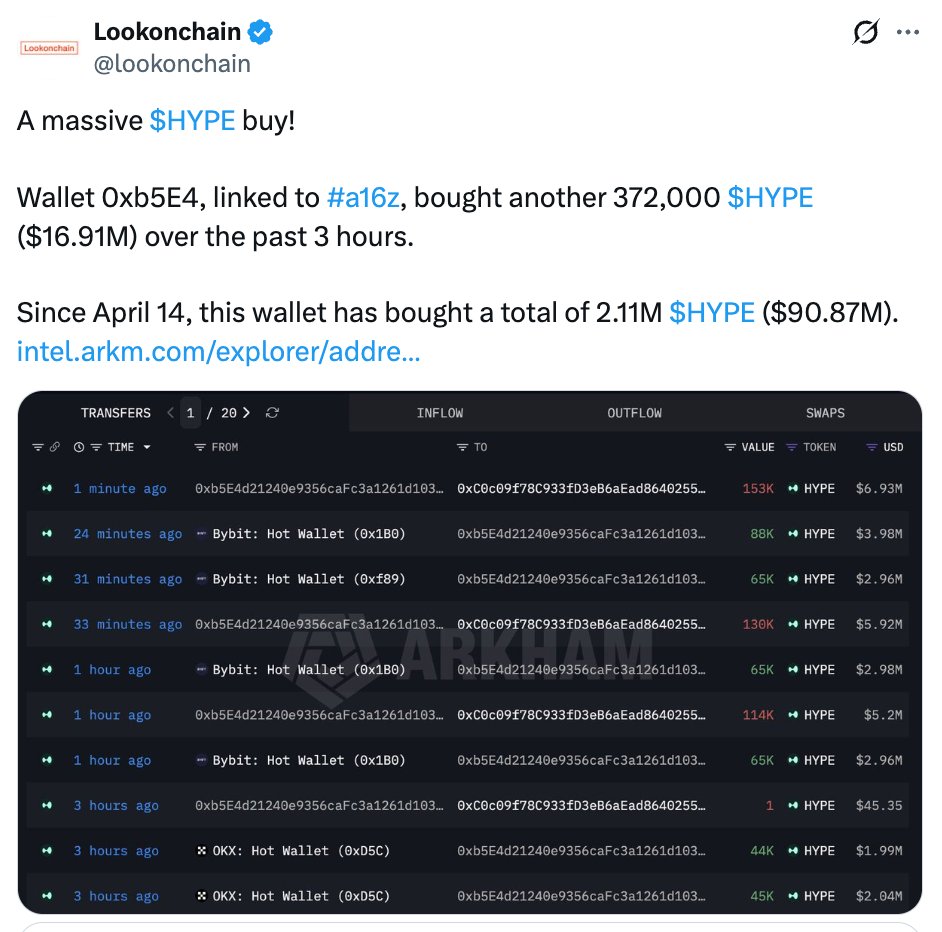
Task: Click the #a16z hashtag link
Action: [x=363, y=198]
